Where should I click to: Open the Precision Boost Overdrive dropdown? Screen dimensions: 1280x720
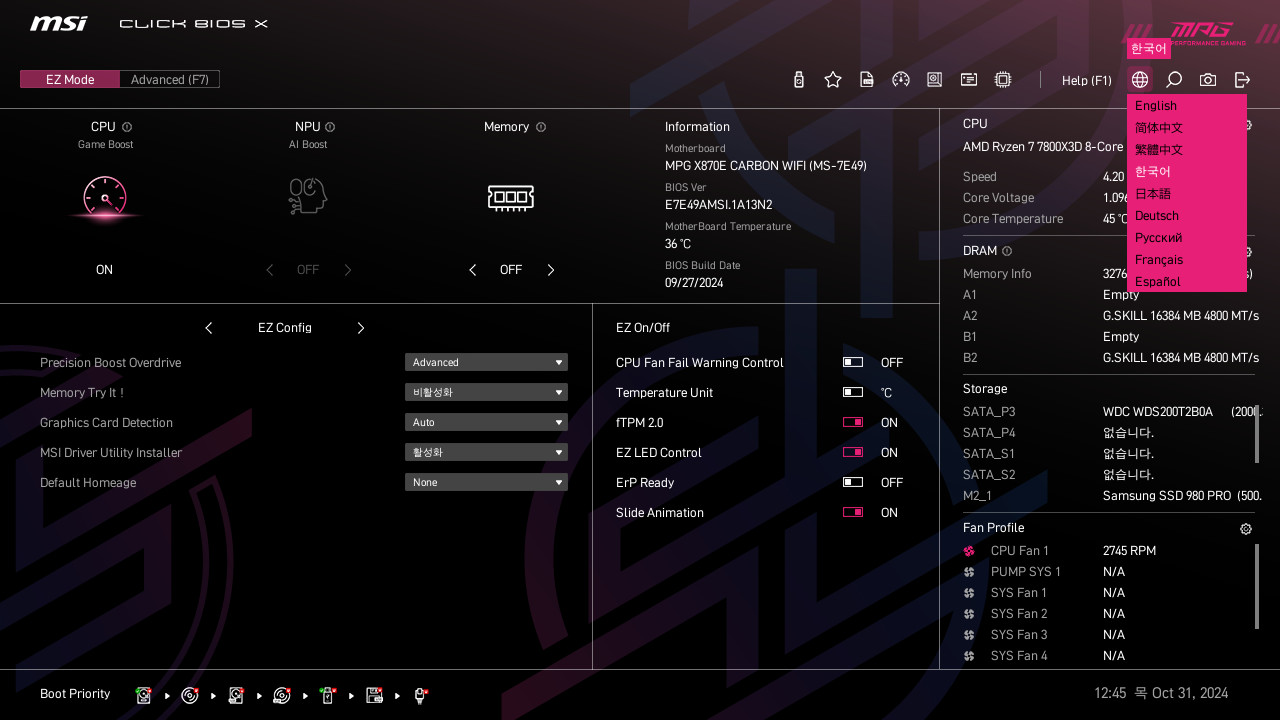pos(486,362)
